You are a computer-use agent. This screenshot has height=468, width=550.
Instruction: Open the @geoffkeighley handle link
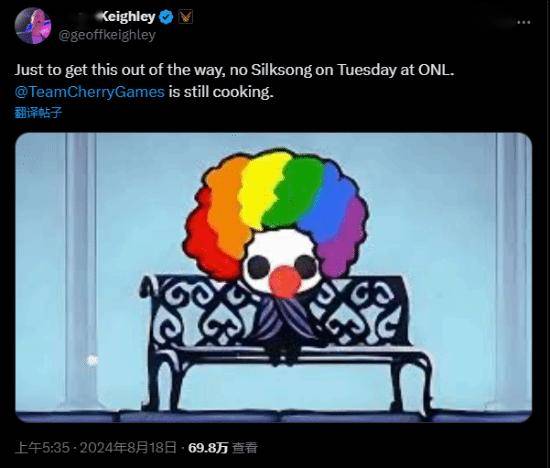coord(107,35)
